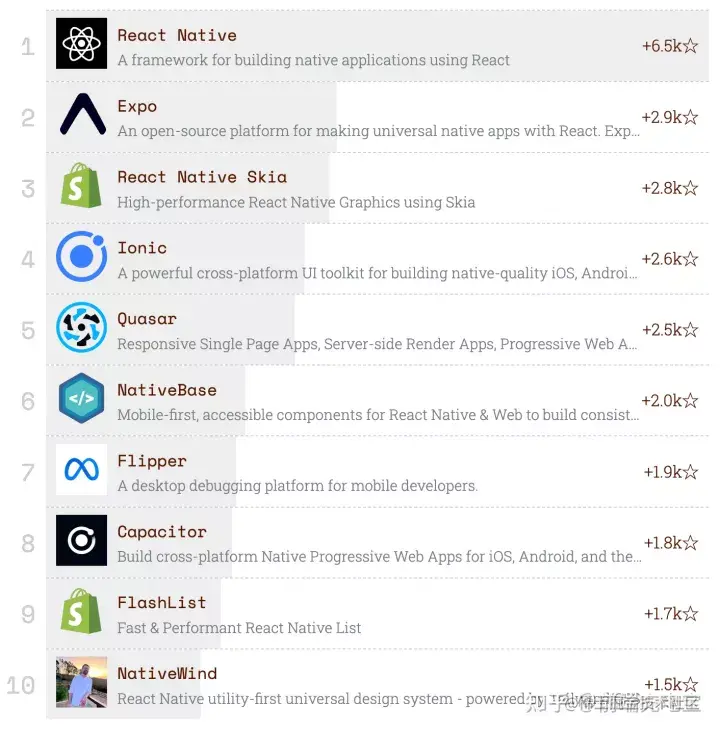
Task: Click the Meta infinity logo beside Flipper
Action: (x=81, y=469)
